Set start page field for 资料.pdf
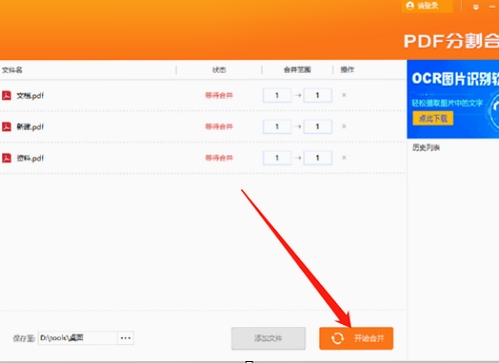The image size is (499, 363). pos(277,158)
